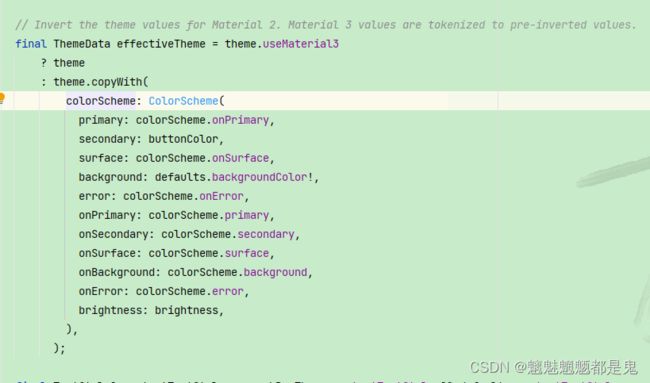
Task: Click the onError property in error line
Action: point(221,196)
